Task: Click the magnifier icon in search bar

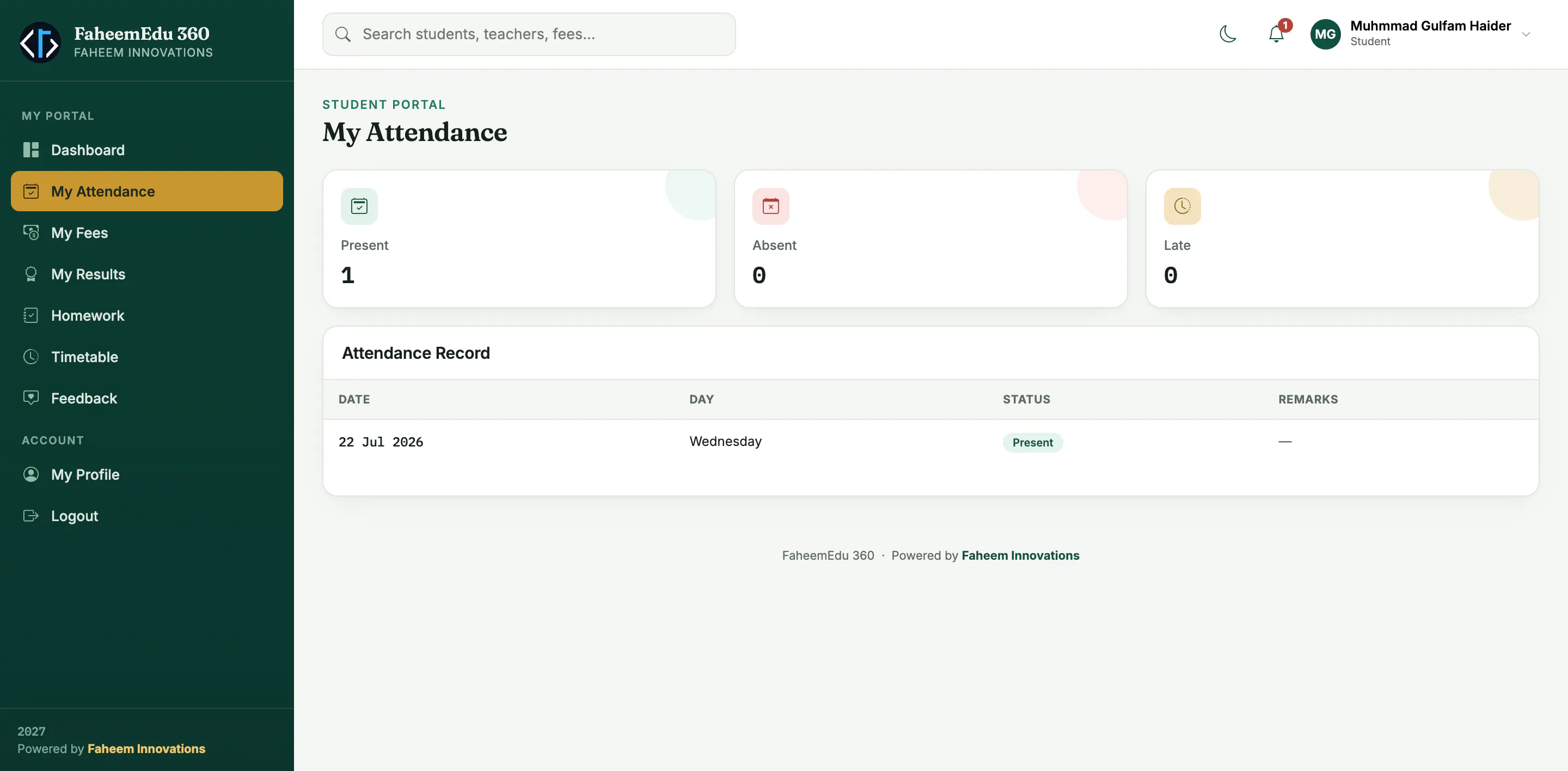Action: coord(344,34)
